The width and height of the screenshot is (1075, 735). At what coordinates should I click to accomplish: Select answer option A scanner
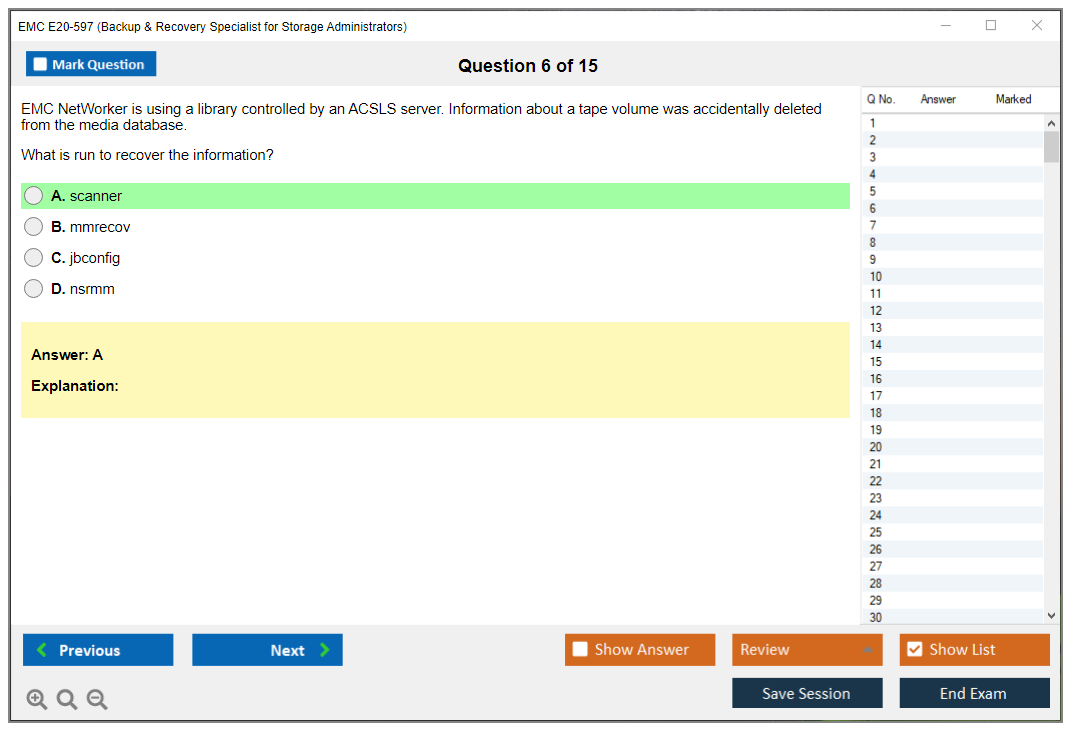point(34,196)
